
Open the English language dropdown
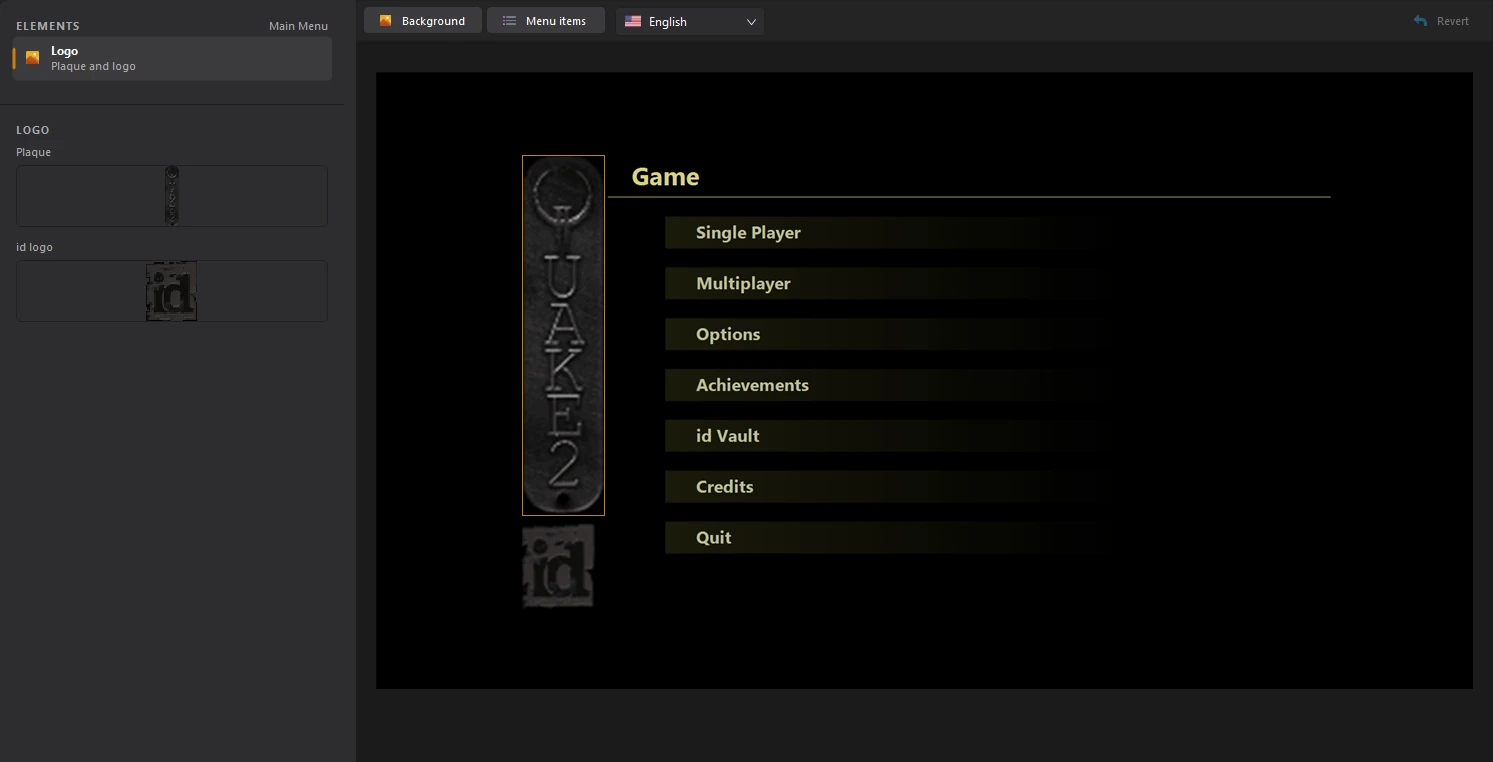click(x=690, y=21)
